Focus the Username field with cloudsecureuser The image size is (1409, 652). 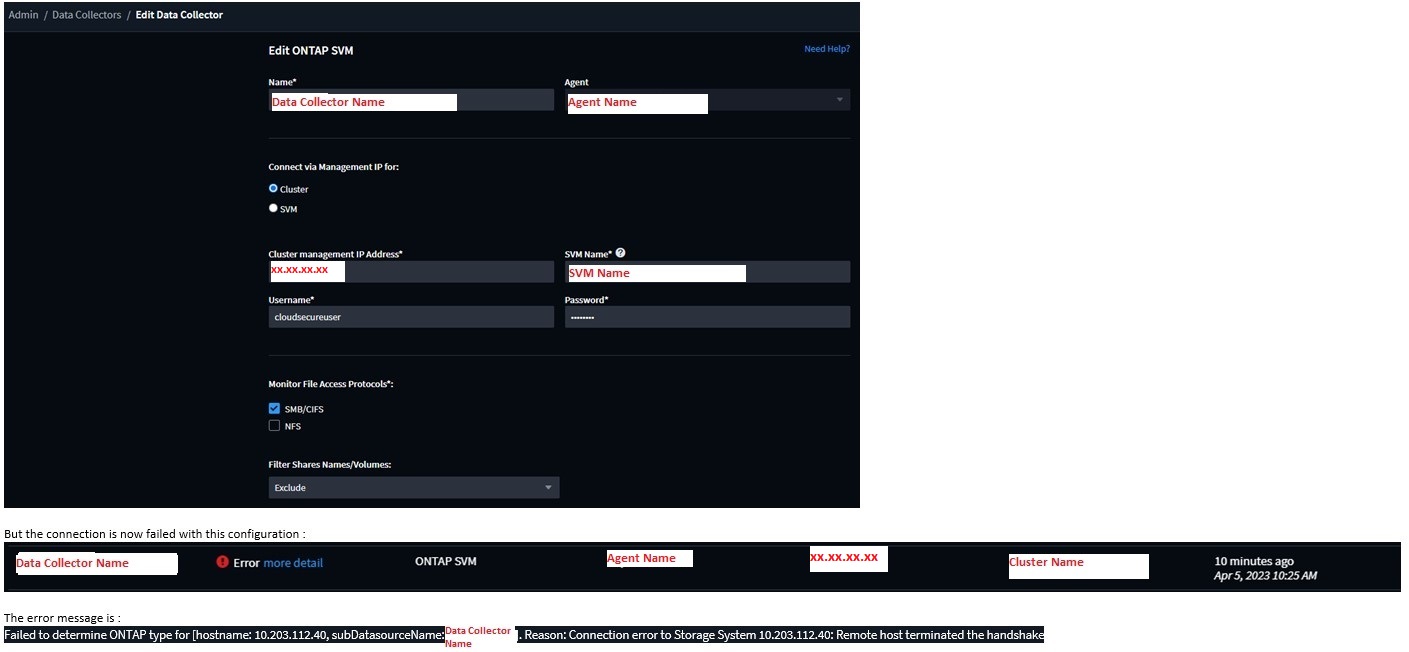tap(410, 317)
